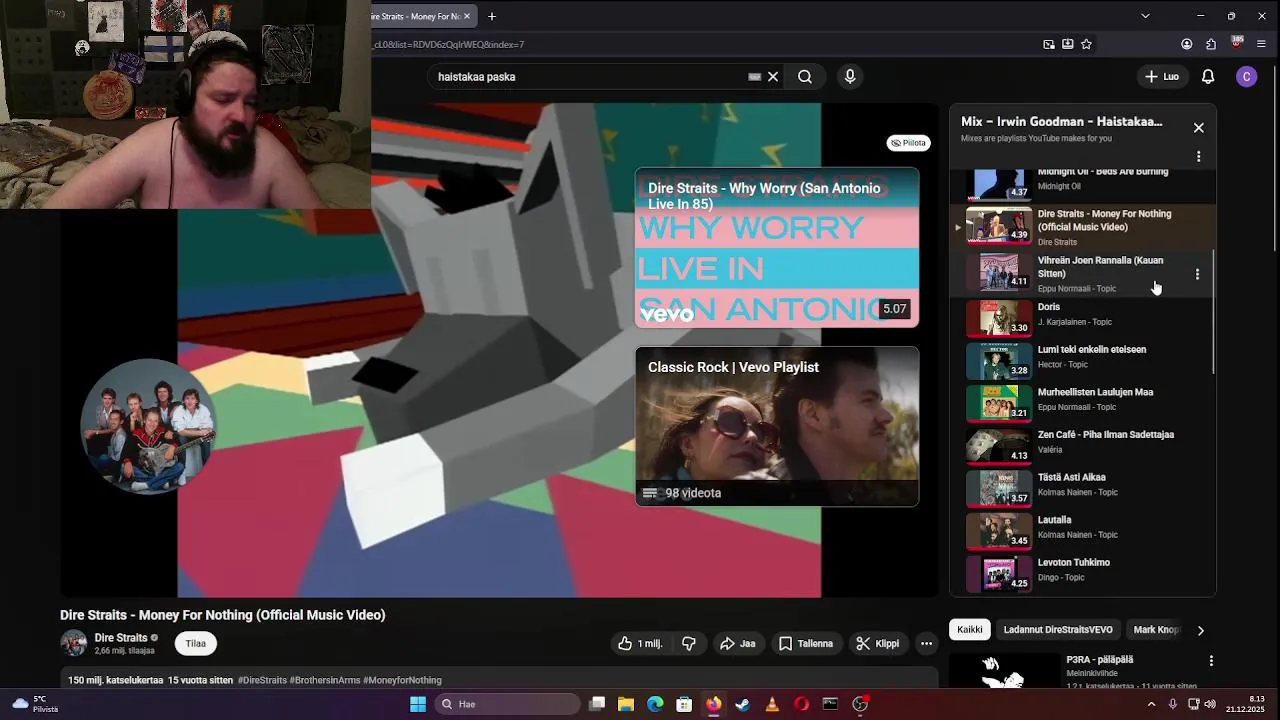Save video using Tallenna button
The width and height of the screenshot is (1280, 720).
806,644
